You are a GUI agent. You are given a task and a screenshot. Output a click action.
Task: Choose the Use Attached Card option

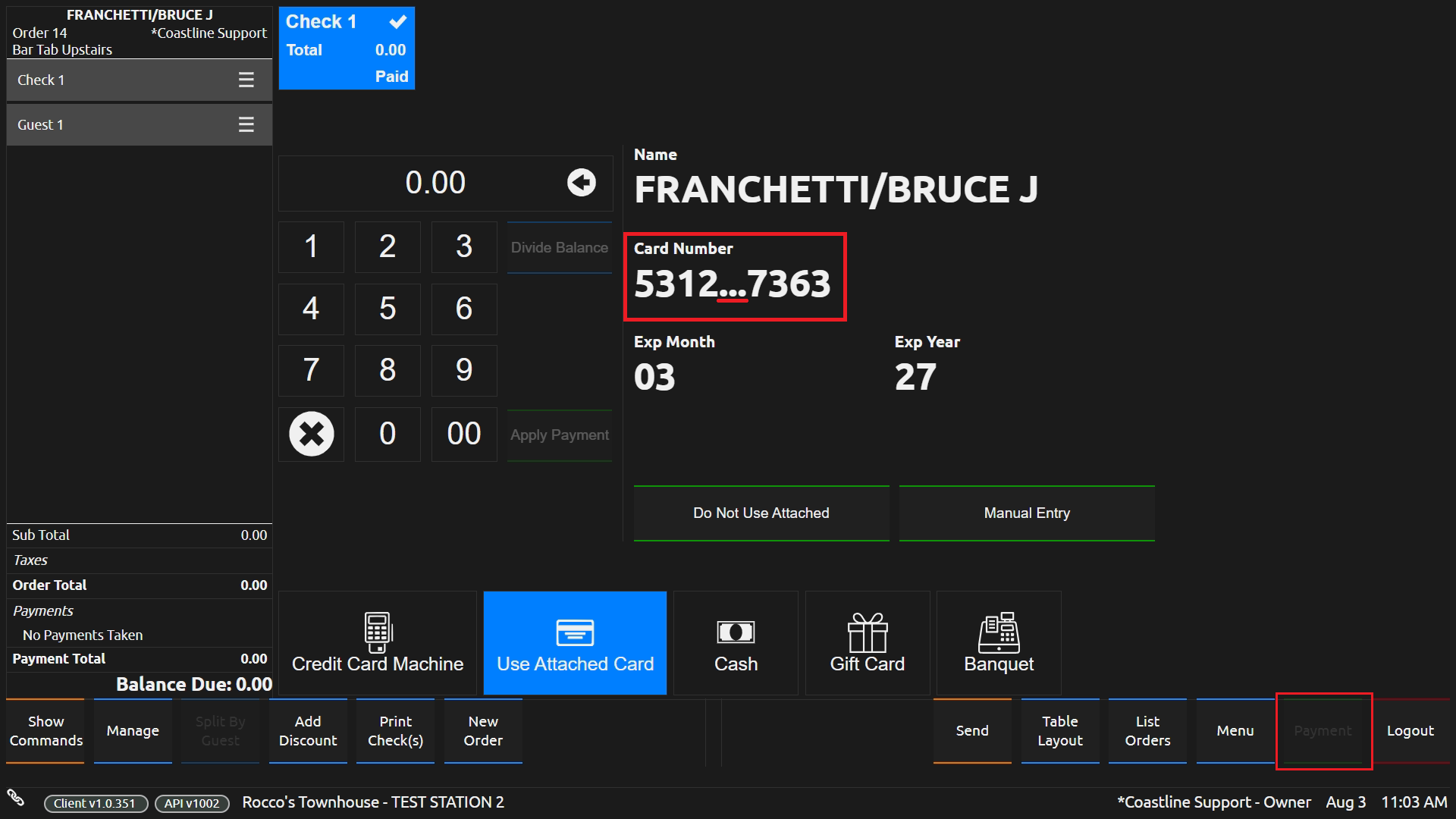[x=575, y=632]
